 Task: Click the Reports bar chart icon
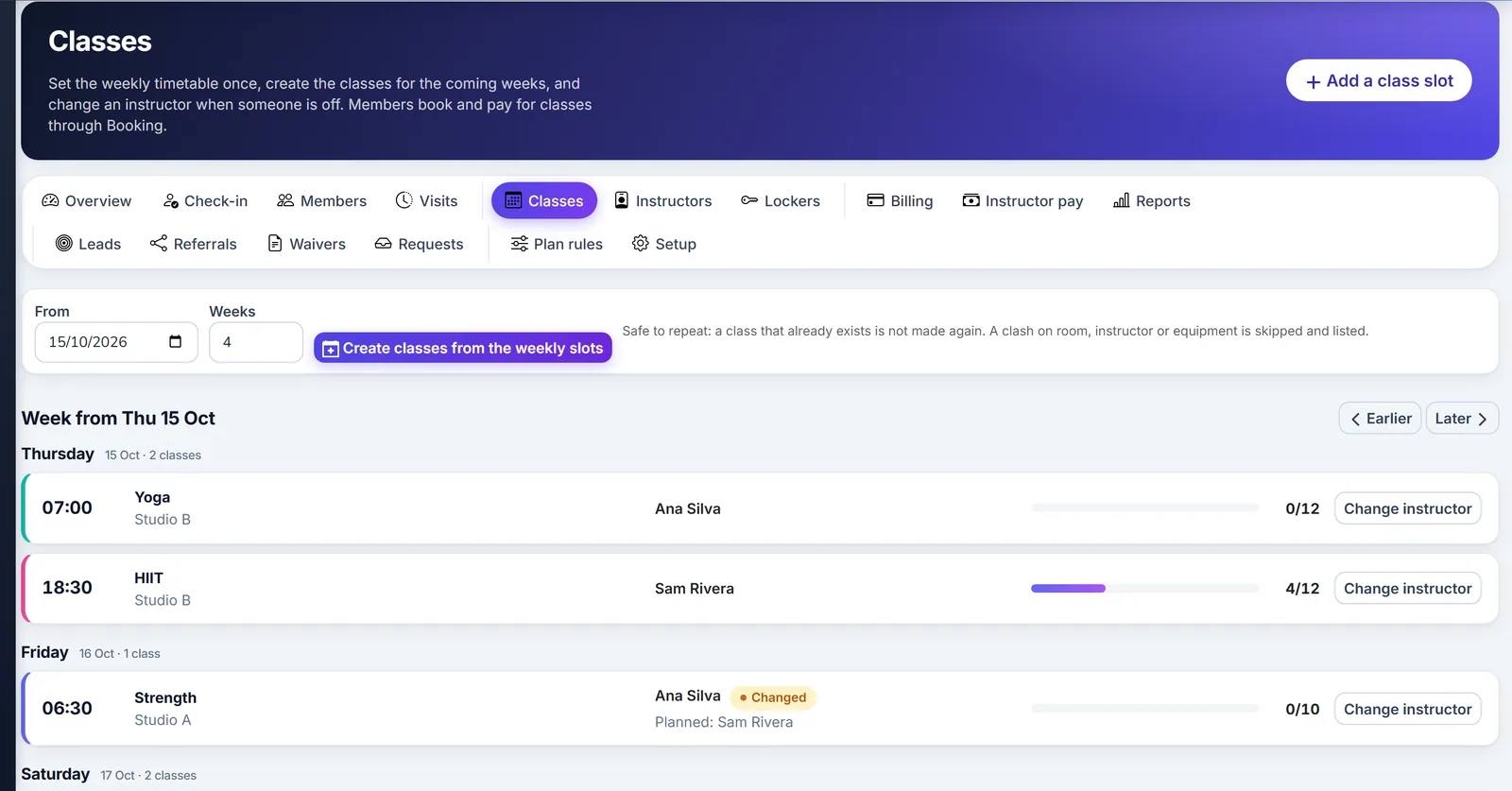point(1122,200)
